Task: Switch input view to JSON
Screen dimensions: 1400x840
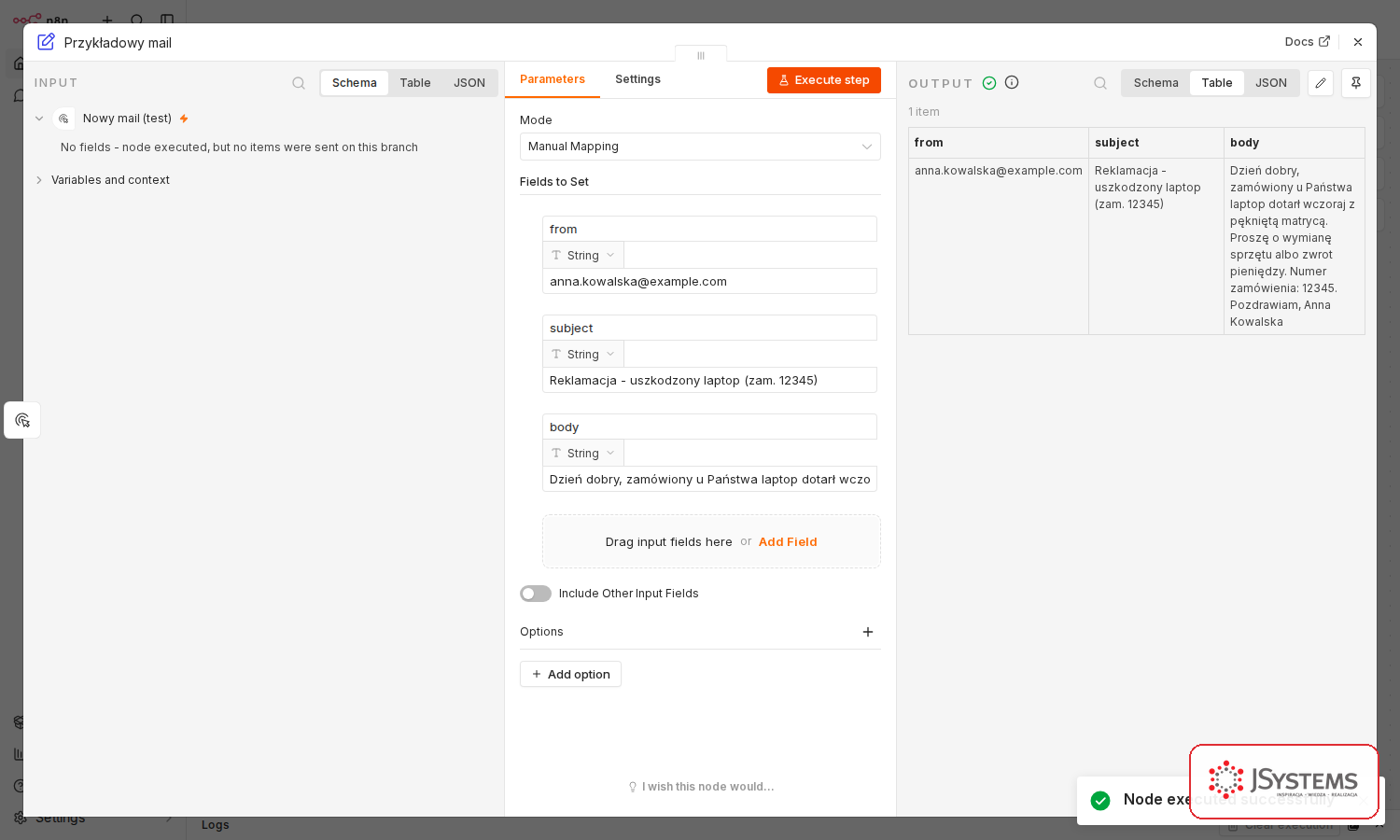Action: point(469,83)
